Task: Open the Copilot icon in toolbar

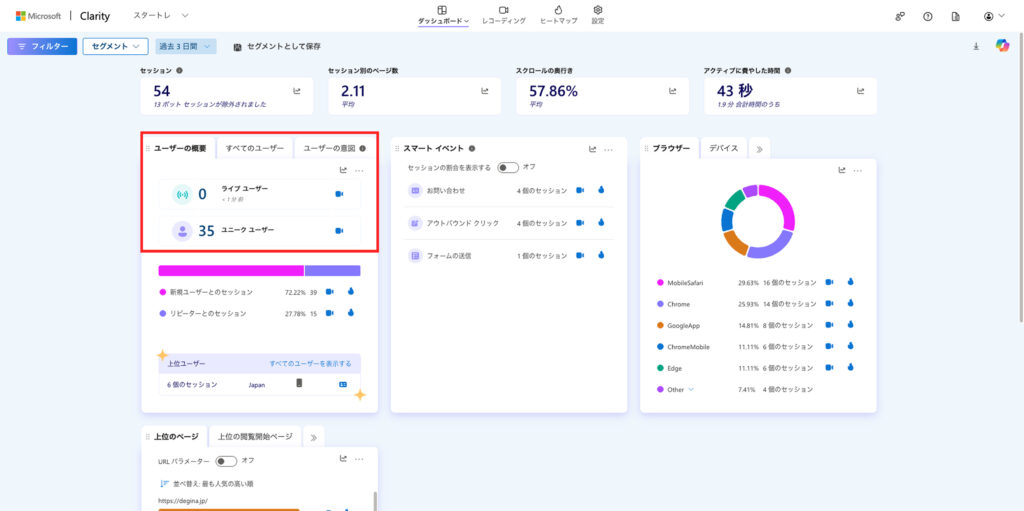Action: click(x=1002, y=46)
